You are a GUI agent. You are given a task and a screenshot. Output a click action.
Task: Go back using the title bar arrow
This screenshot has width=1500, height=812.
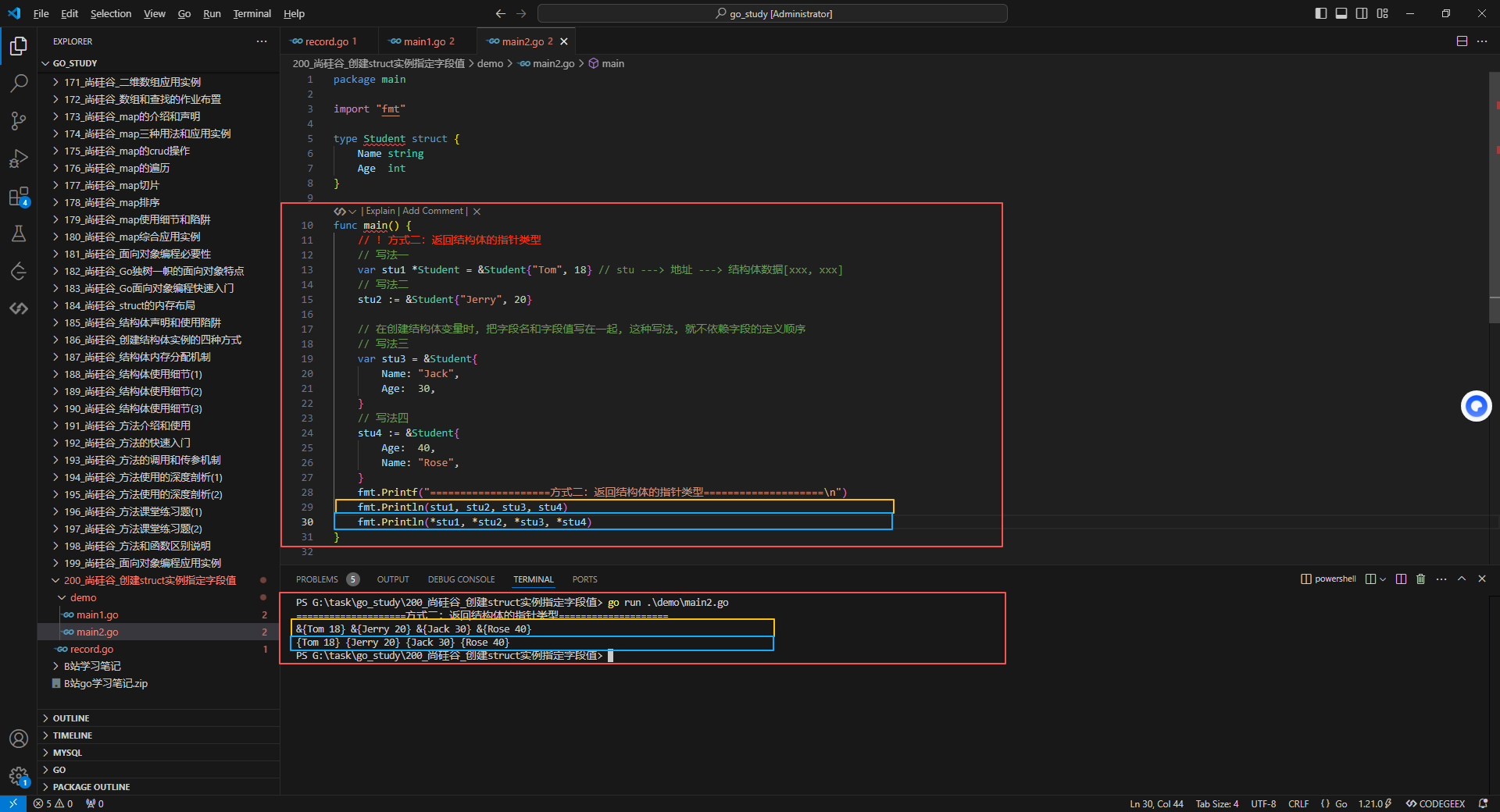tap(501, 13)
